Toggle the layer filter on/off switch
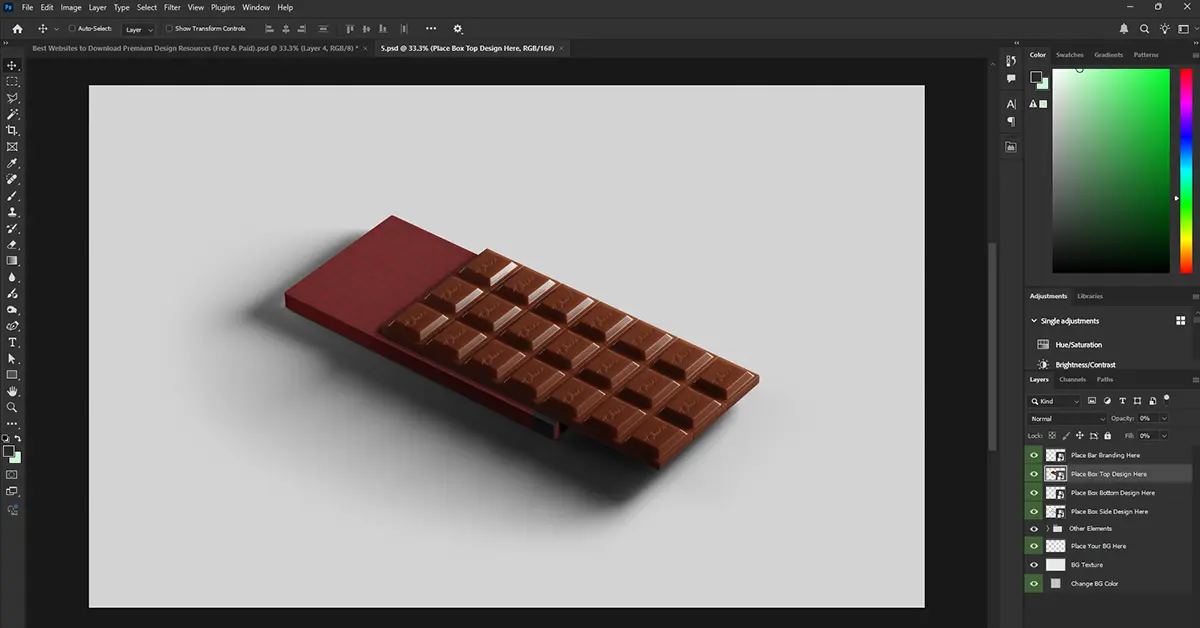 pyautogui.click(x=1166, y=399)
